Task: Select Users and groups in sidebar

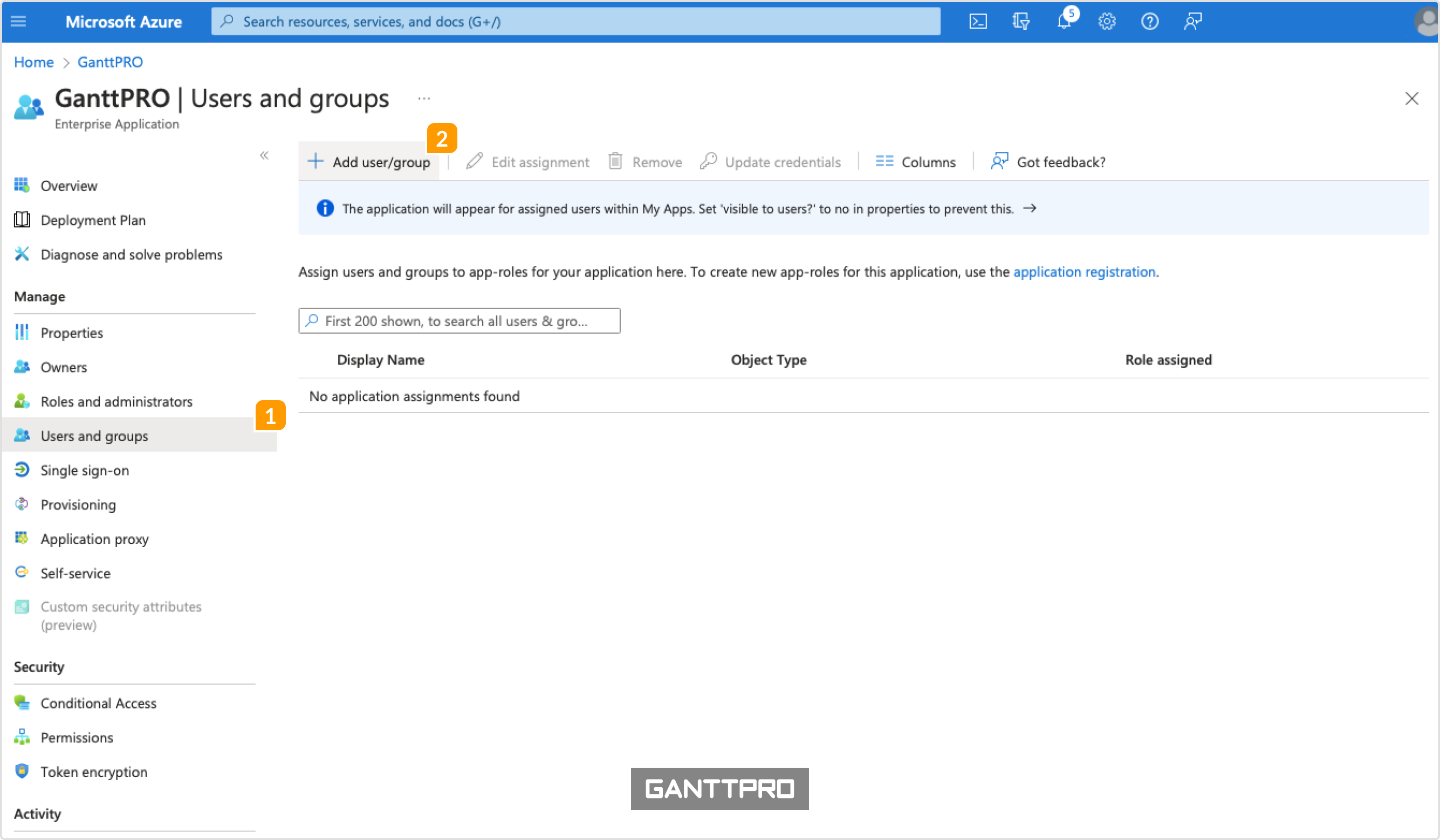Action: (140, 436)
